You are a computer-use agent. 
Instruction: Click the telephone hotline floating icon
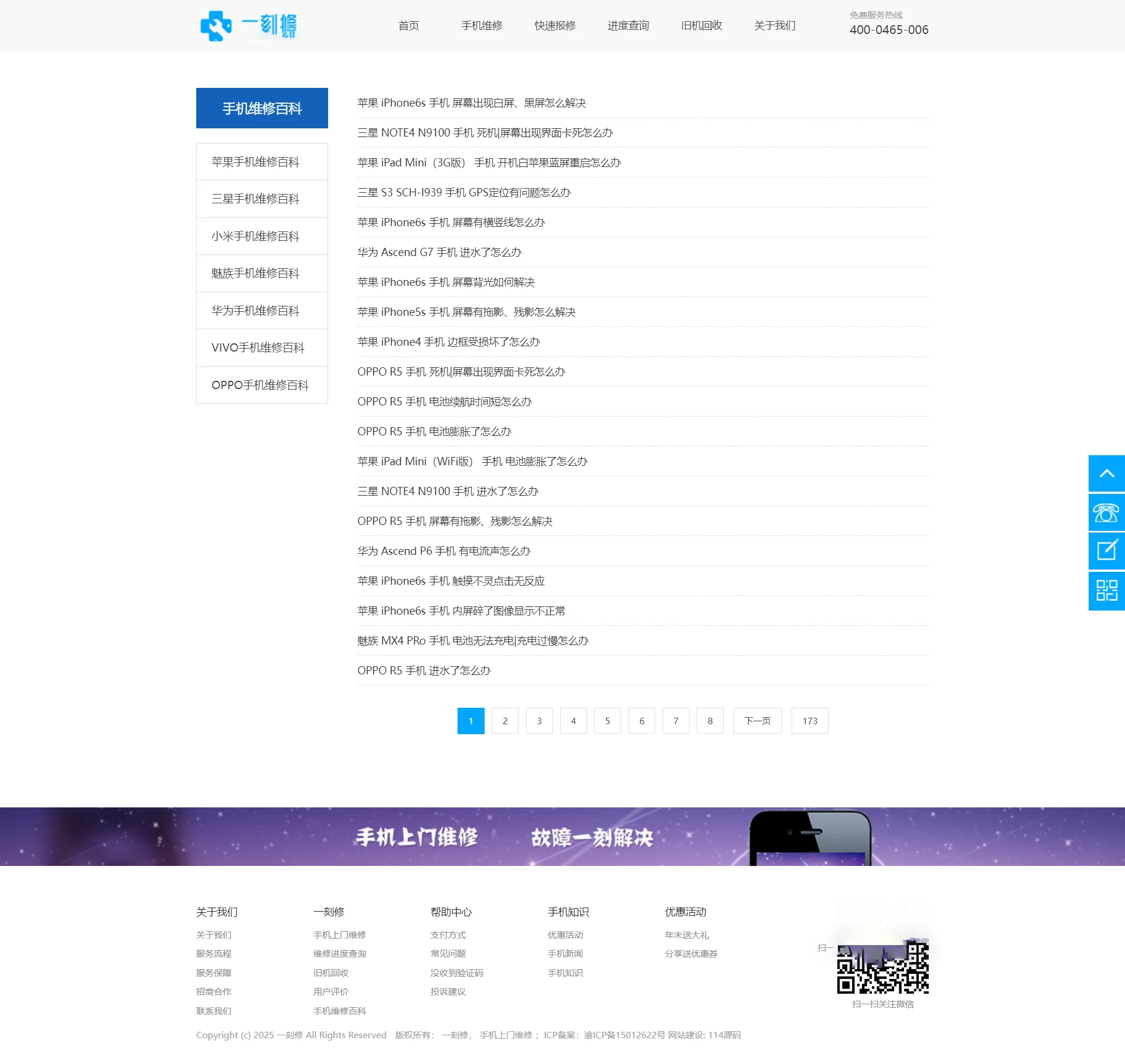1106,513
